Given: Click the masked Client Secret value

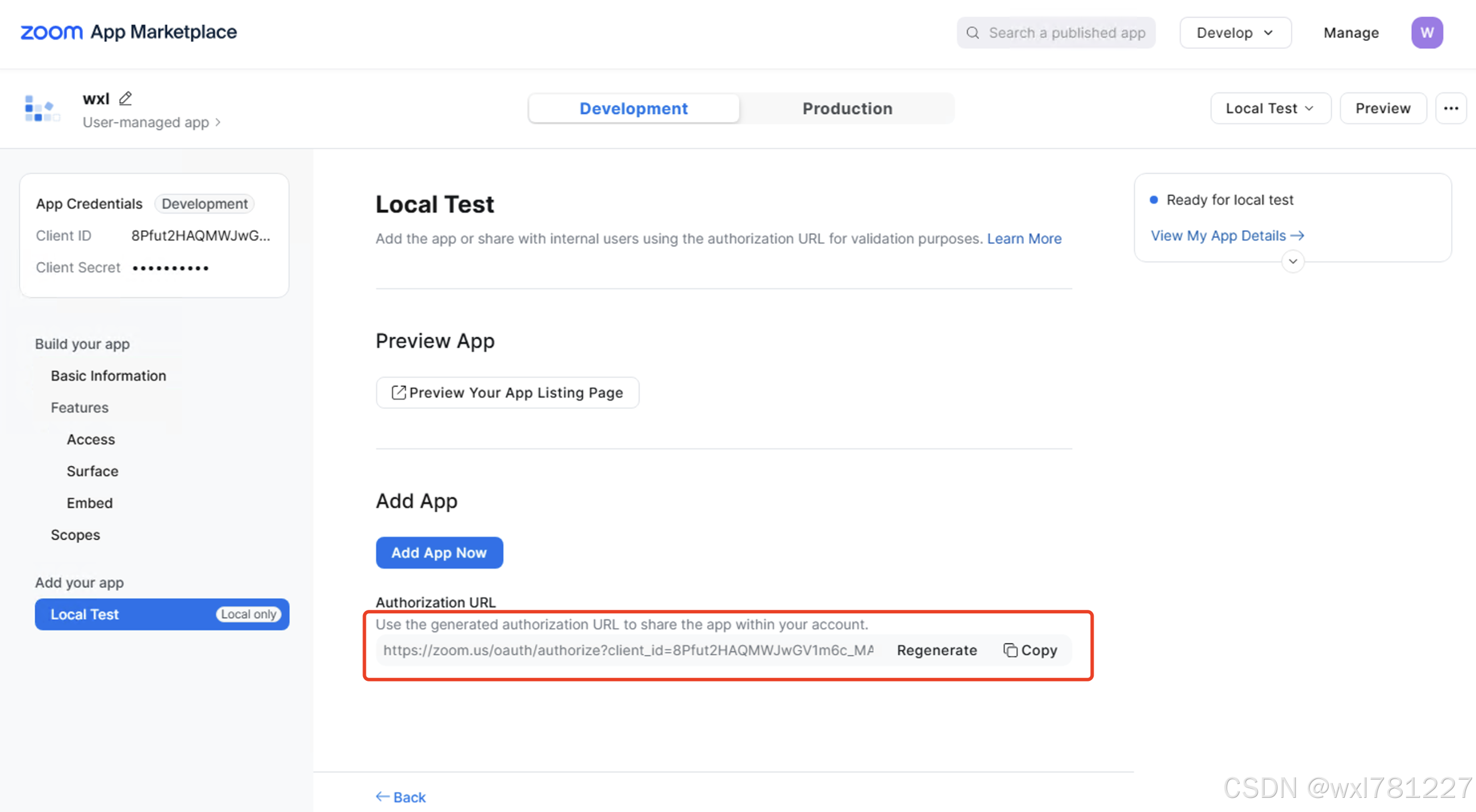Looking at the screenshot, I should point(170,268).
